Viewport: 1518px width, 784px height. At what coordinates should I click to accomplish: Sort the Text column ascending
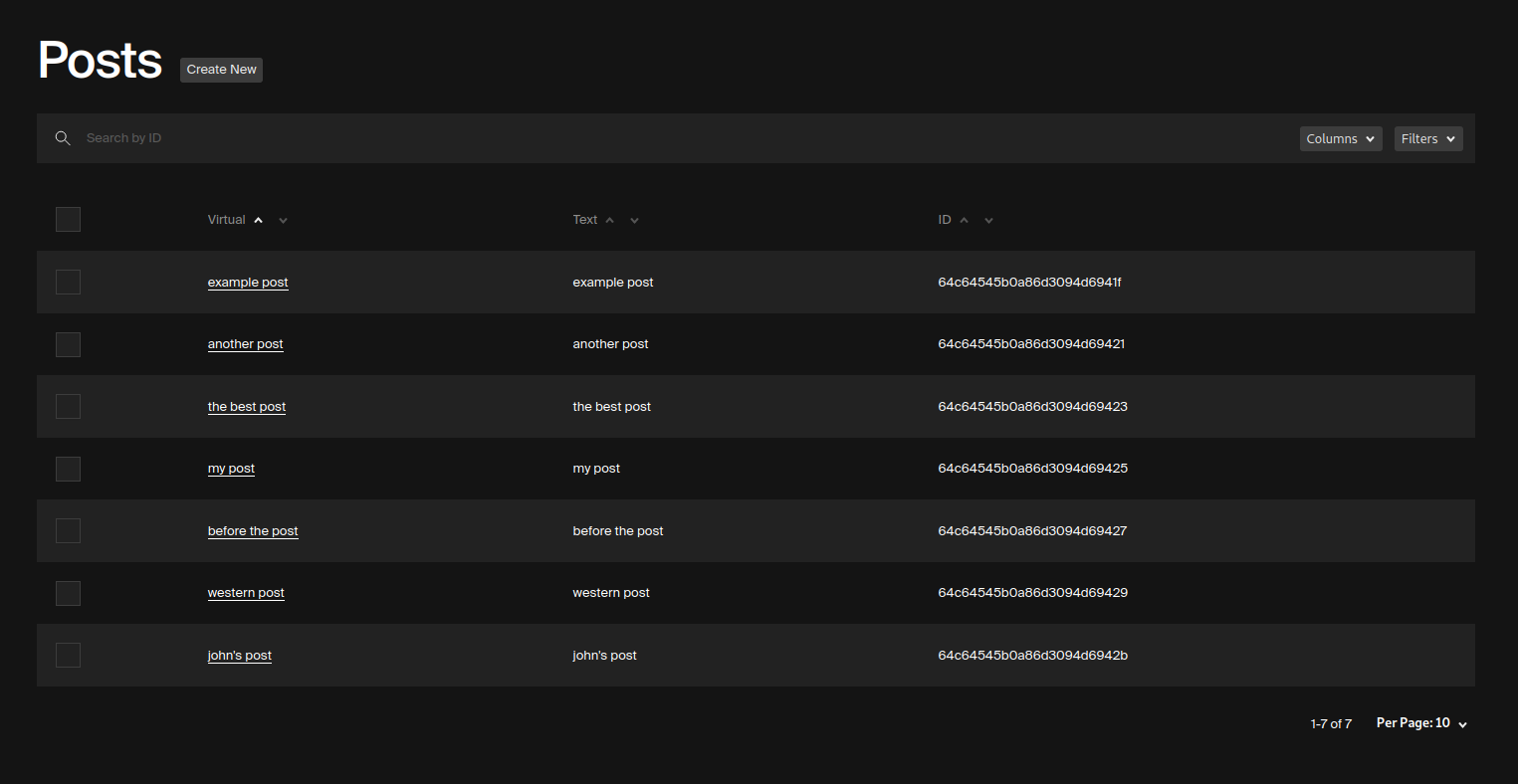(x=609, y=220)
